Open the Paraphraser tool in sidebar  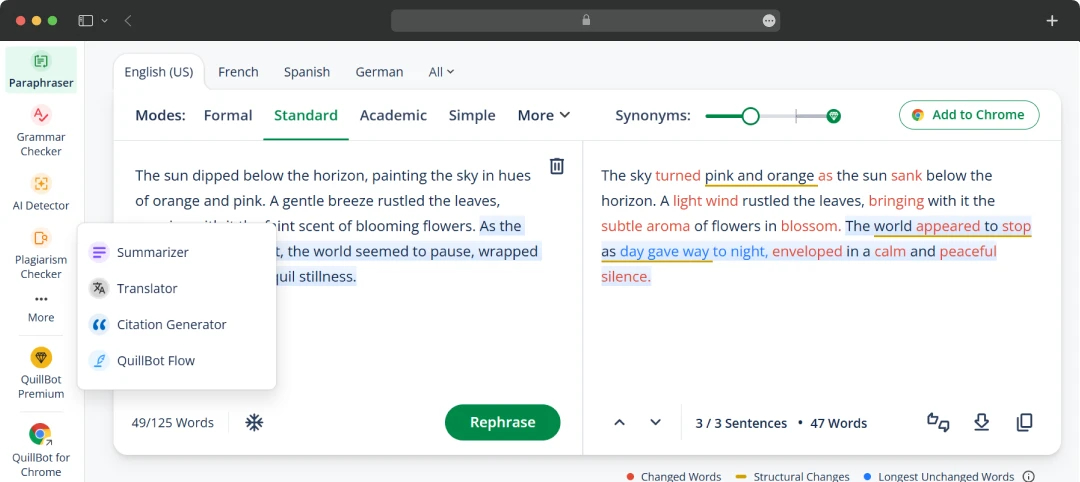(41, 71)
